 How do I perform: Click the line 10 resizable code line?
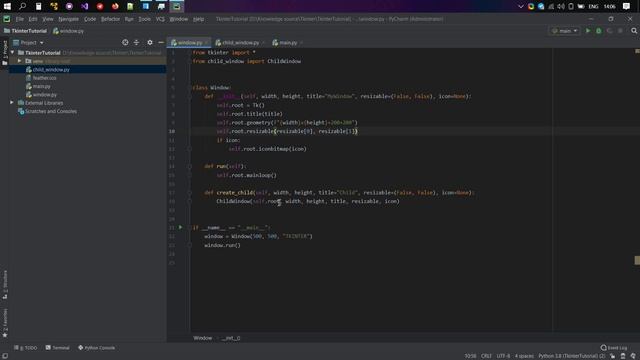tap(287, 131)
